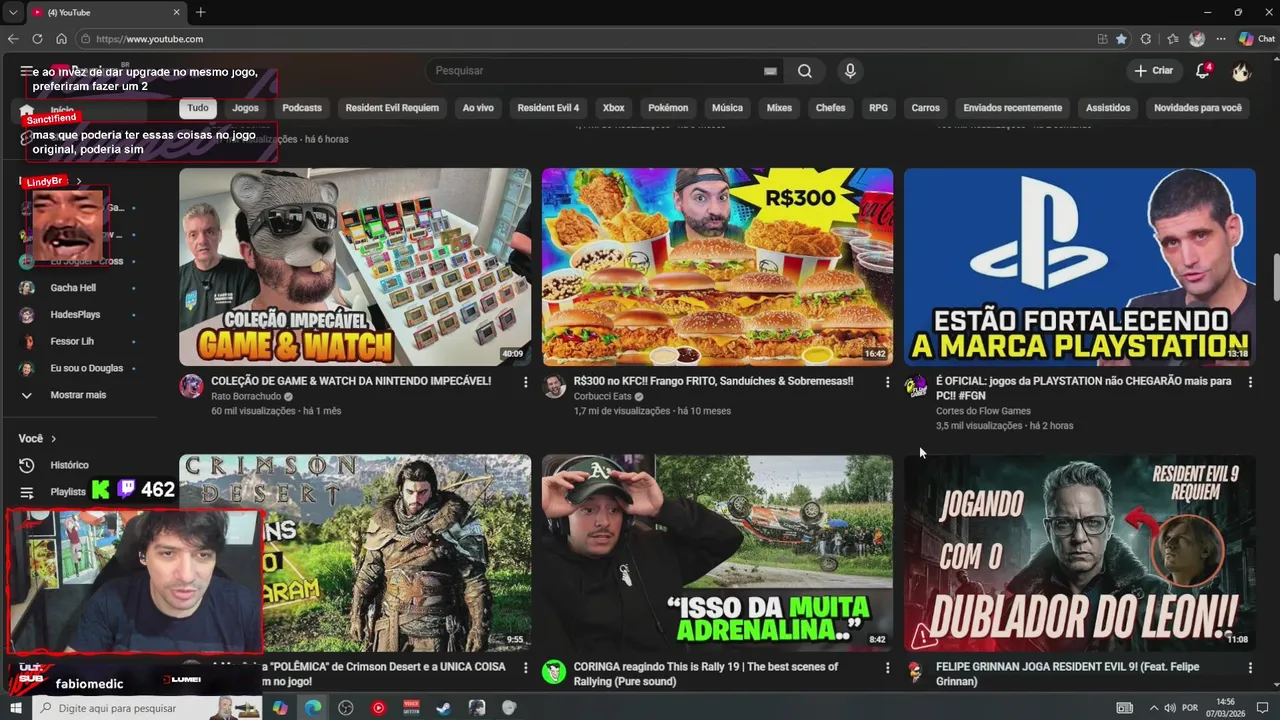Image resolution: width=1280 pixels, height=720 pixels.
Task: Open options menu for KFC video
Action: coord(887,382)
